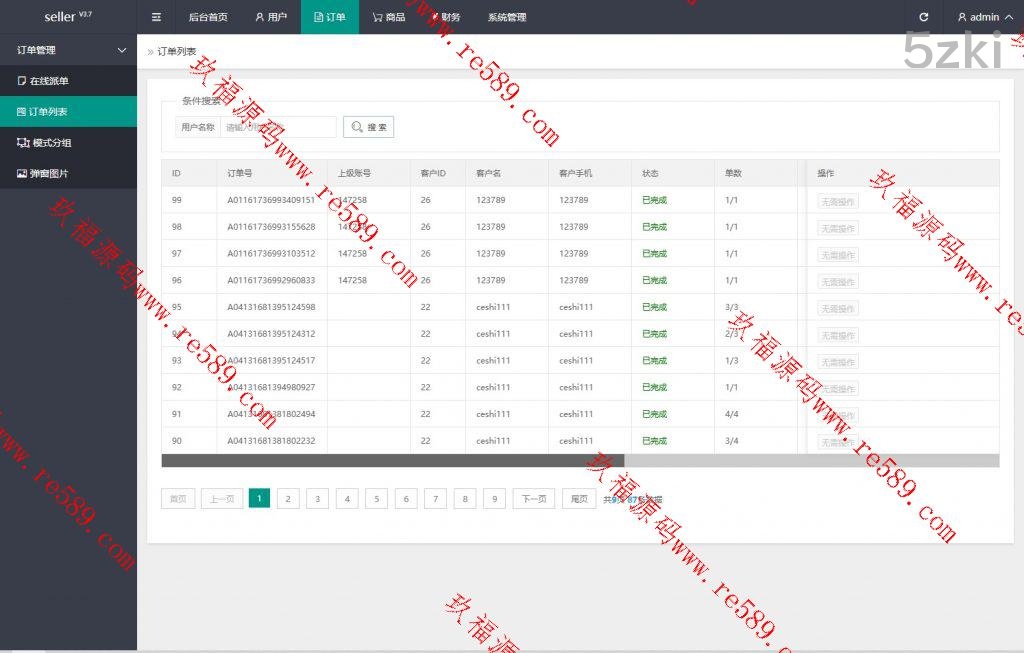Open the 系统管理 menu
The height and width of the screenshot is (653, 1024).
click(x=507, y=17)
